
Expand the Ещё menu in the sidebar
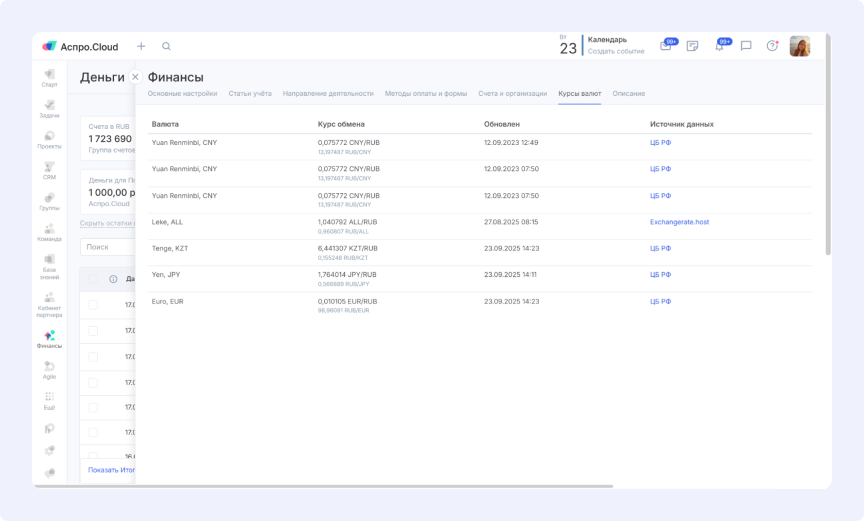pyautogui.click(x=49, y=401)
